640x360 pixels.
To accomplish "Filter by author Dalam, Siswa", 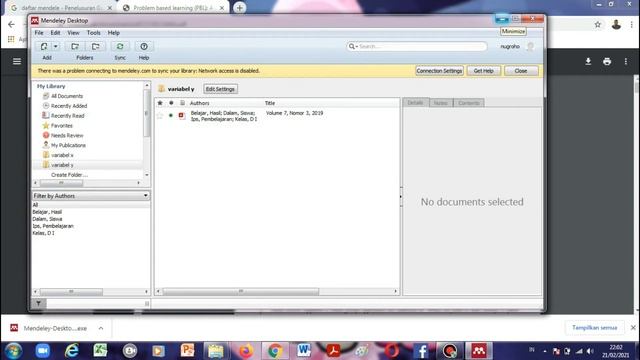I will (47, 219).
